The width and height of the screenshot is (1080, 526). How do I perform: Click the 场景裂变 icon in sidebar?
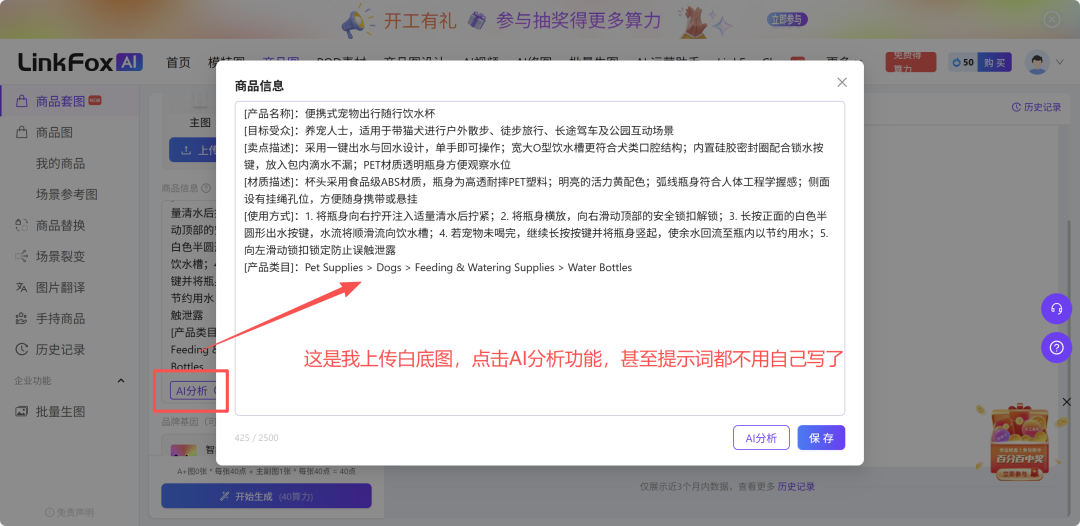(22, 256)
